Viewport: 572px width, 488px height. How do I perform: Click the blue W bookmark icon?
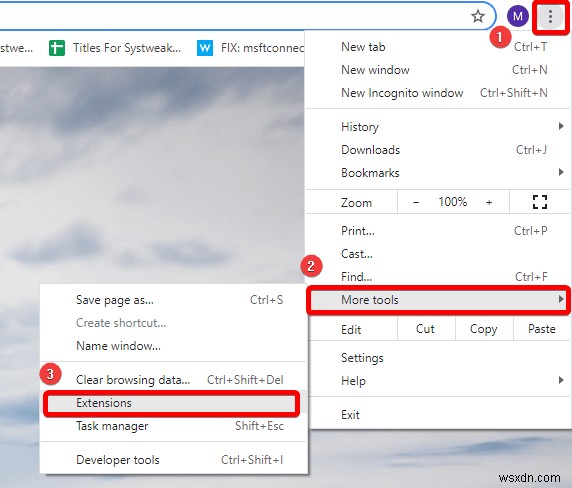[205, 48]
